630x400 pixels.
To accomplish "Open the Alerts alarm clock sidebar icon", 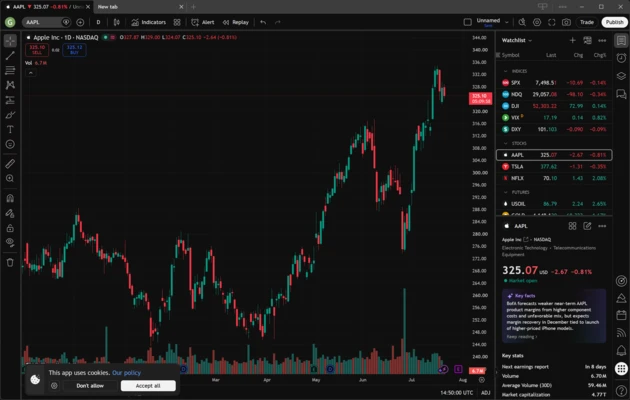I will tap(621, 58).
